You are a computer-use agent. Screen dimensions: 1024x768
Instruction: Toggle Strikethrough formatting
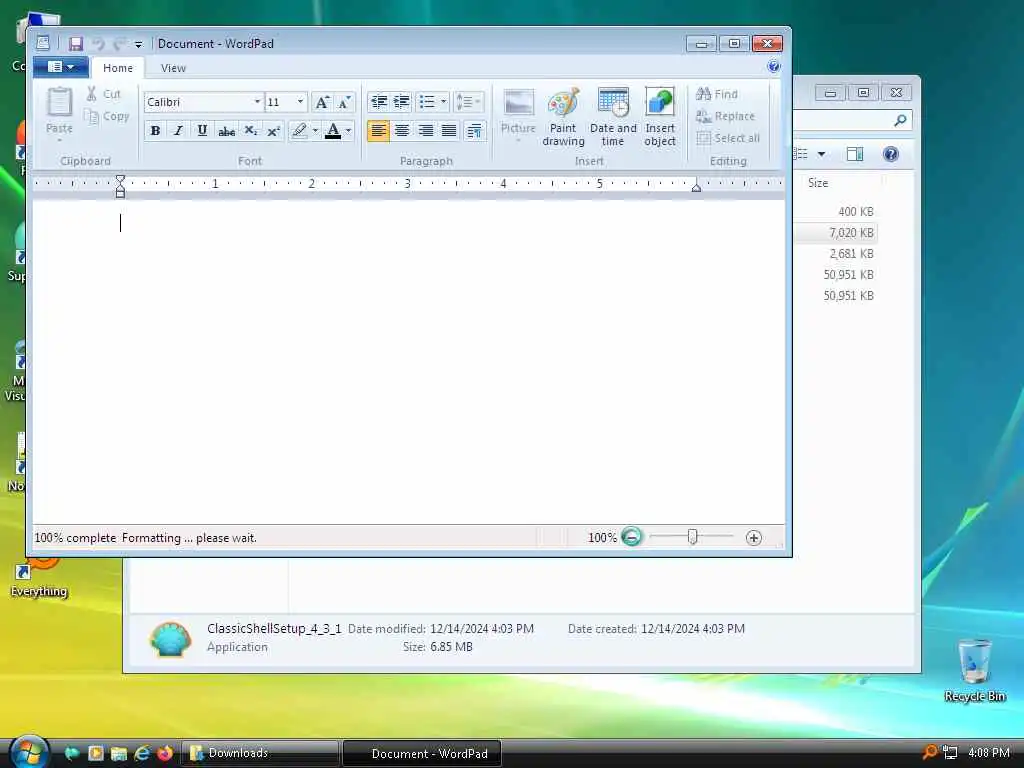pyautogui.click(x=226, y=131)
